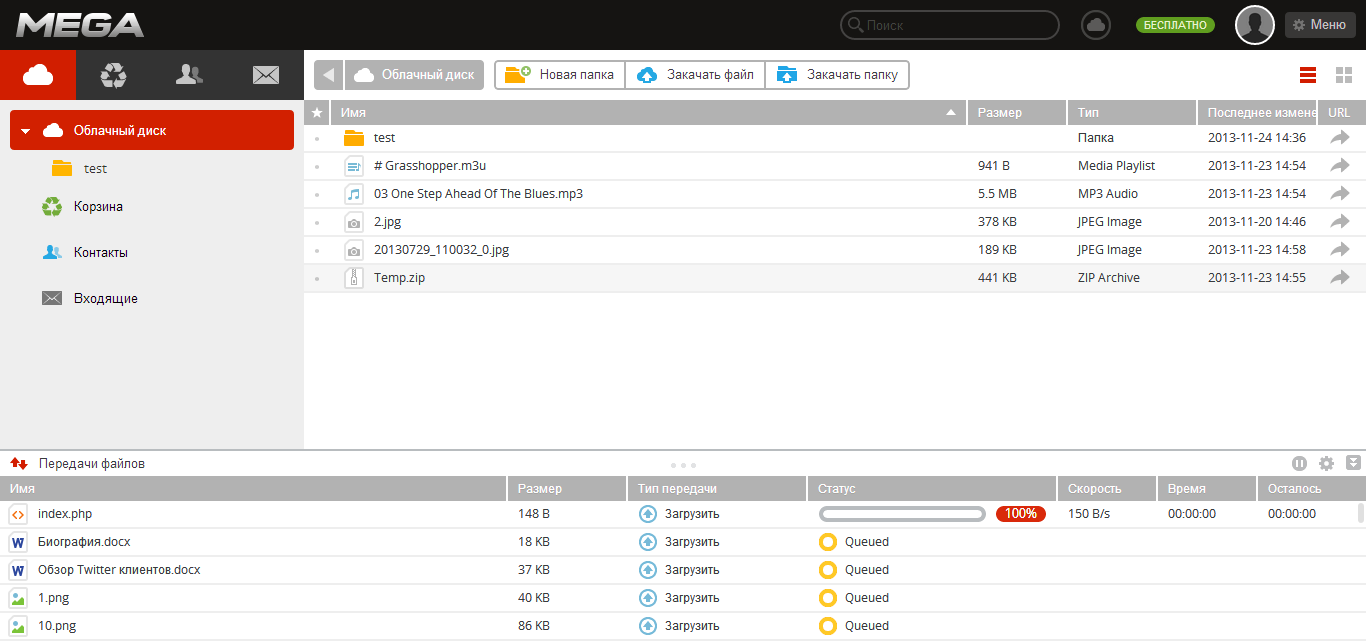Toggle favorite dot for 2.jpg

pyautogui.click(x=317, y=222)
